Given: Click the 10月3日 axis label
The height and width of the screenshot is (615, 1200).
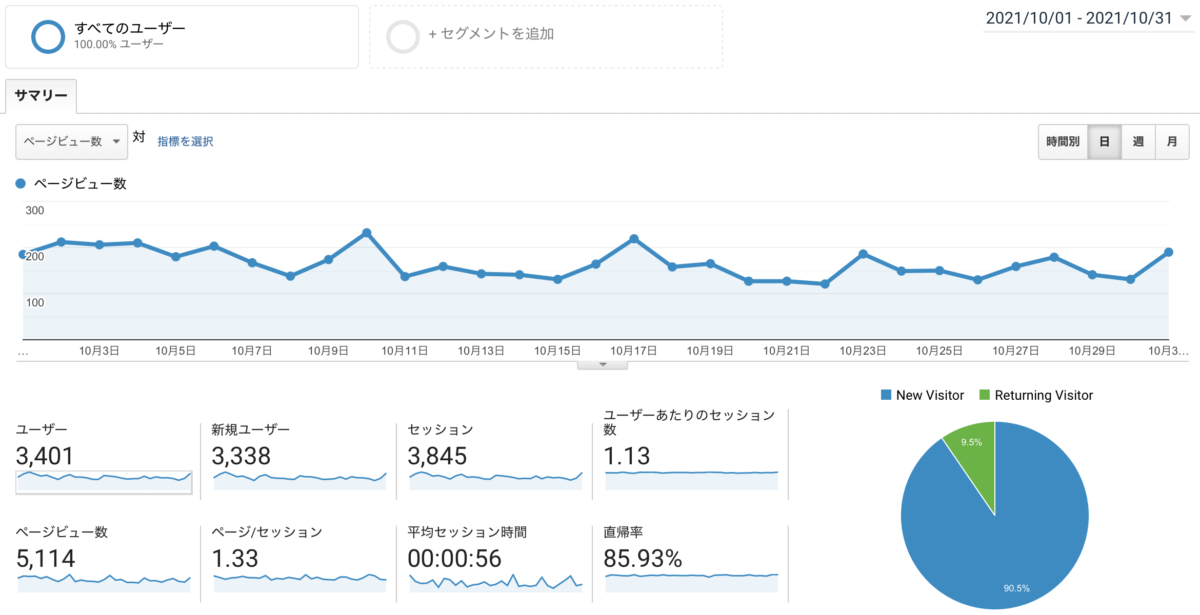Looking at the screenshot, I should coord(100,351).
